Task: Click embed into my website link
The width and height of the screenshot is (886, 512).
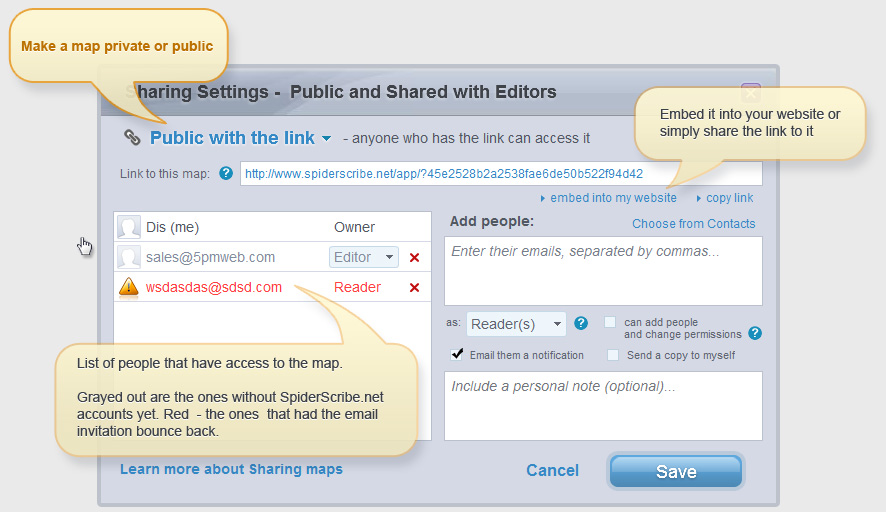Action: (x=613, y=198)
